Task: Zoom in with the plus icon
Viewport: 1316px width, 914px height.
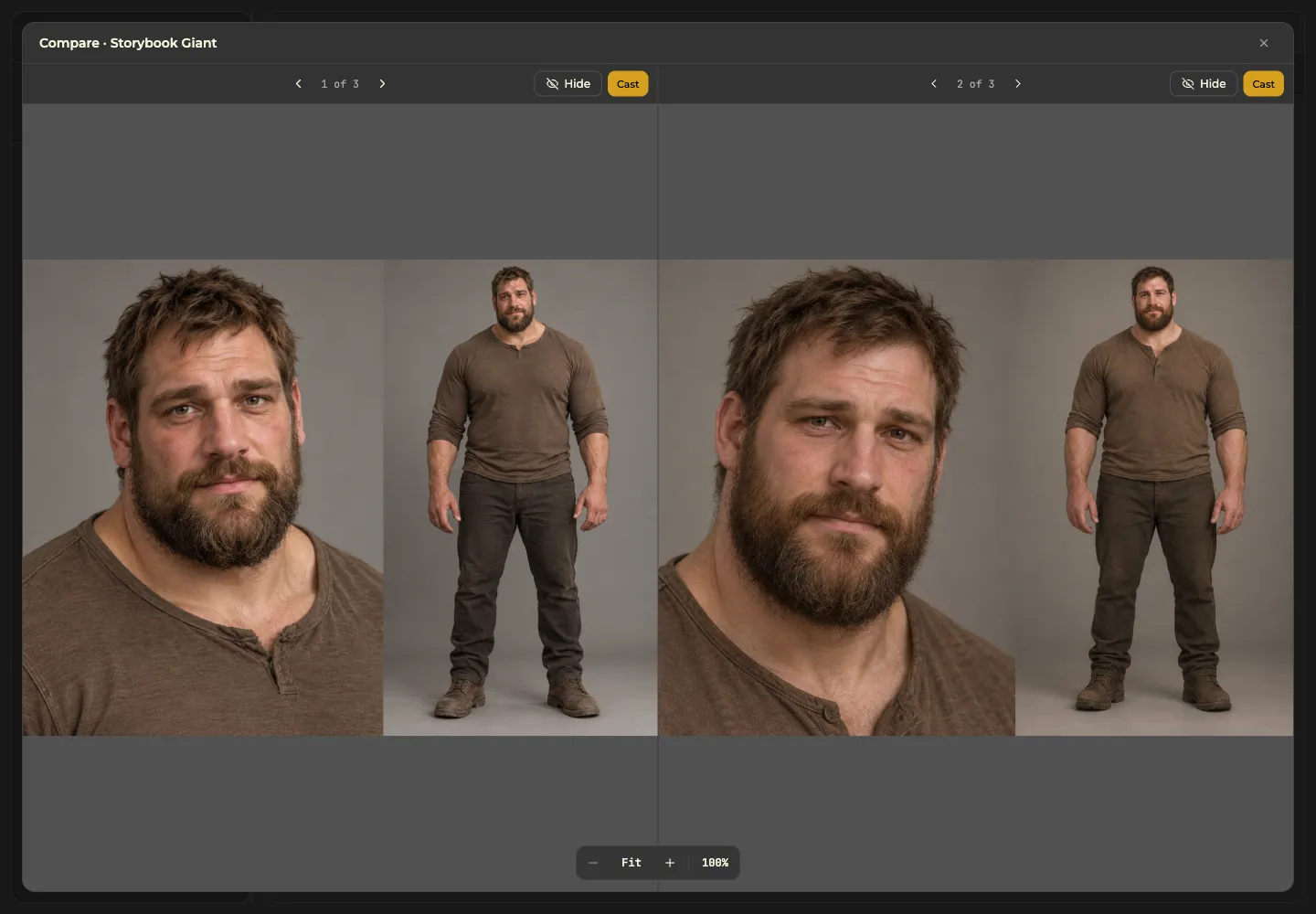Action: point(670,863)
